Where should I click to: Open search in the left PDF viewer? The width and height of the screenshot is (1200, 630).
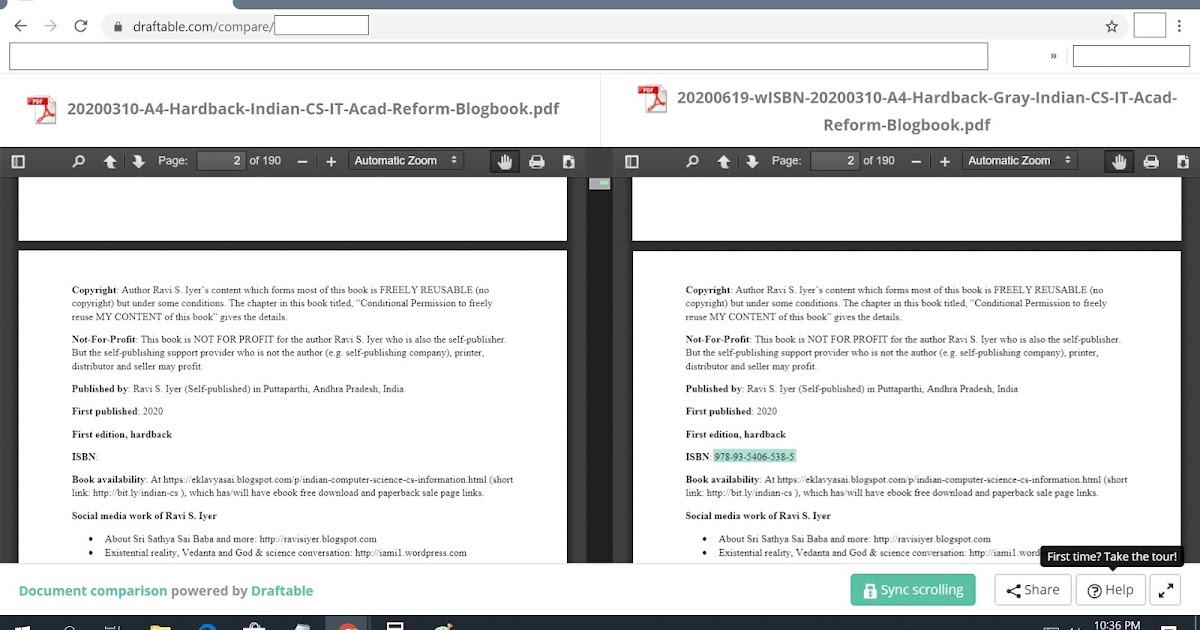(79, 160)
